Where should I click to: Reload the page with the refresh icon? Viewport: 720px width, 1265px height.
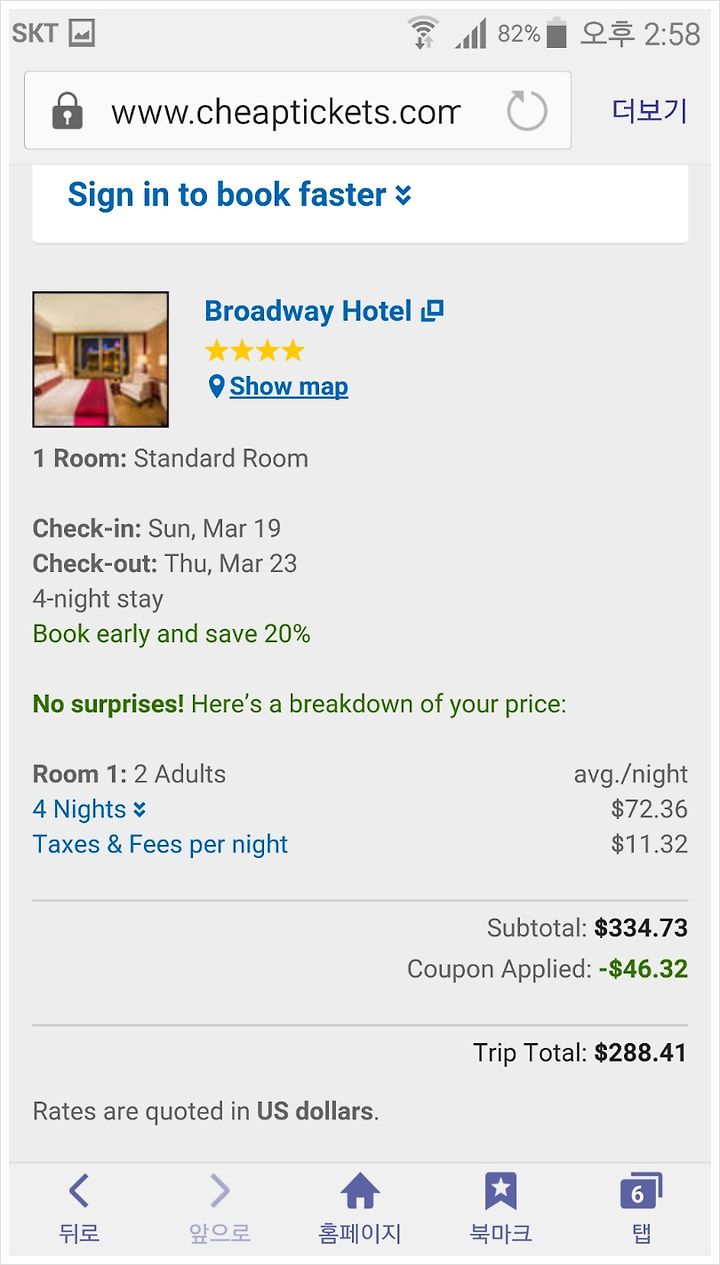pos(527,110)
